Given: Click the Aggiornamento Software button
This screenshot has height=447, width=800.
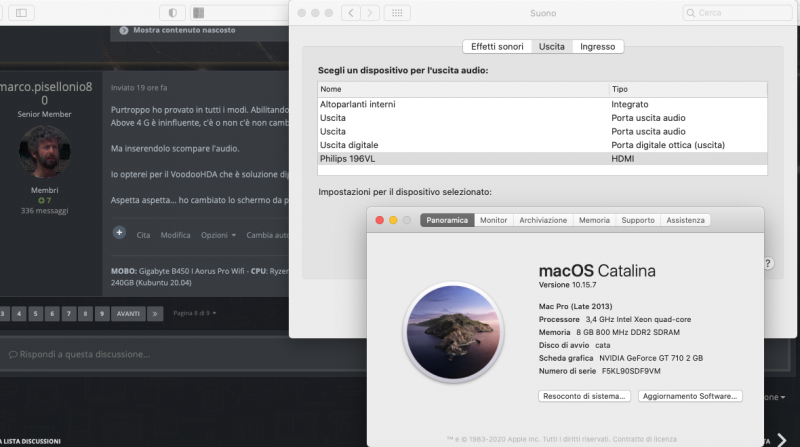Looking at the screenshot, I should (690, 396).
